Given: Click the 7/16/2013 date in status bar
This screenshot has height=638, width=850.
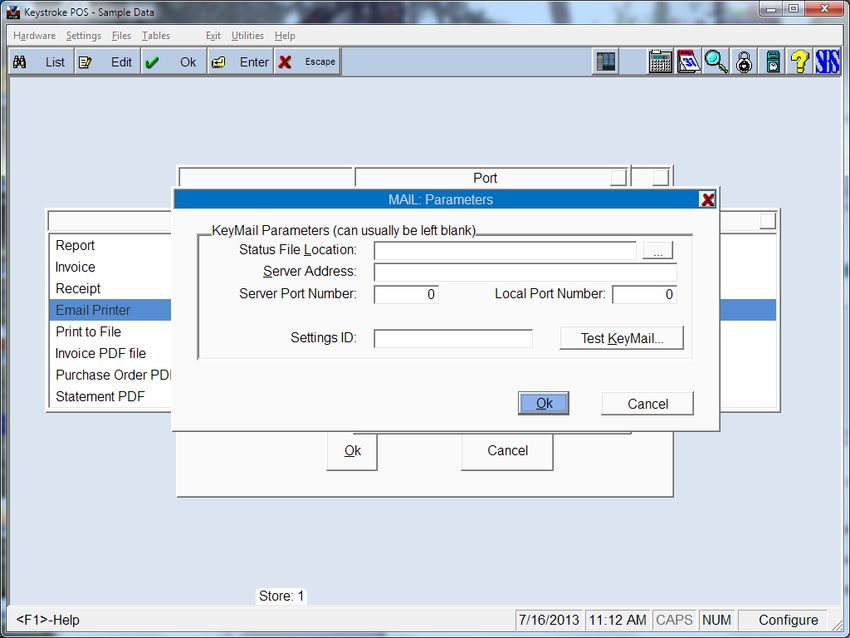Looking at the screenshot, I should [x=549, y=620].
